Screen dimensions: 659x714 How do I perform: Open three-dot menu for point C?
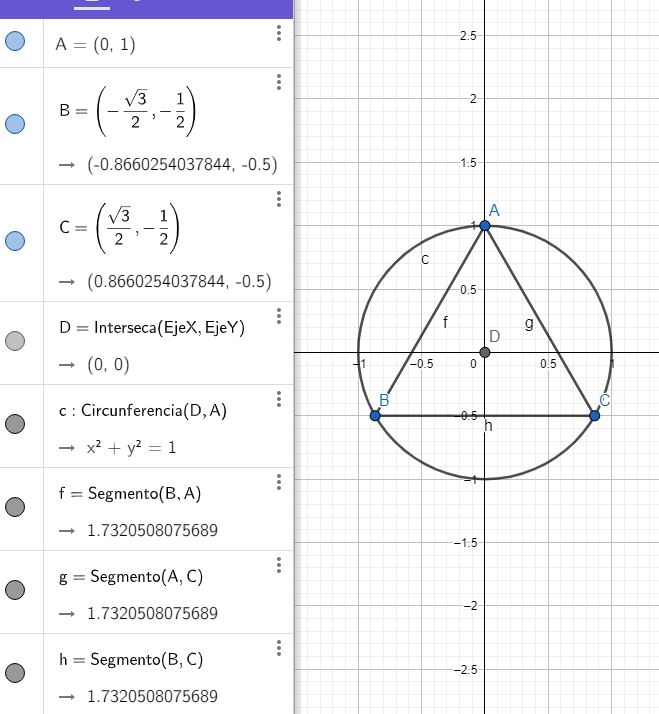coord(279,200)
